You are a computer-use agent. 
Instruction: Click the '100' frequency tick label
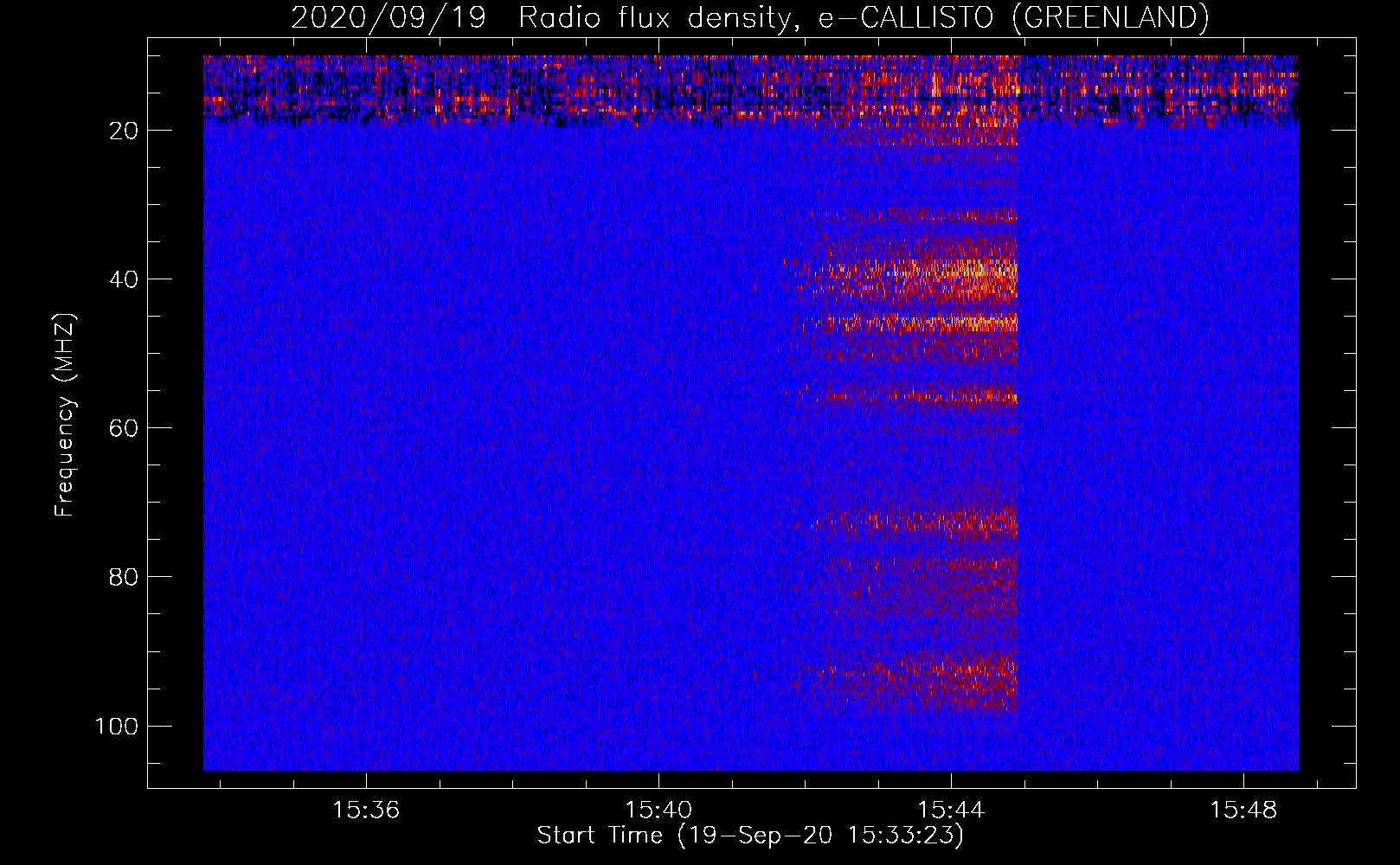point(117,726)
